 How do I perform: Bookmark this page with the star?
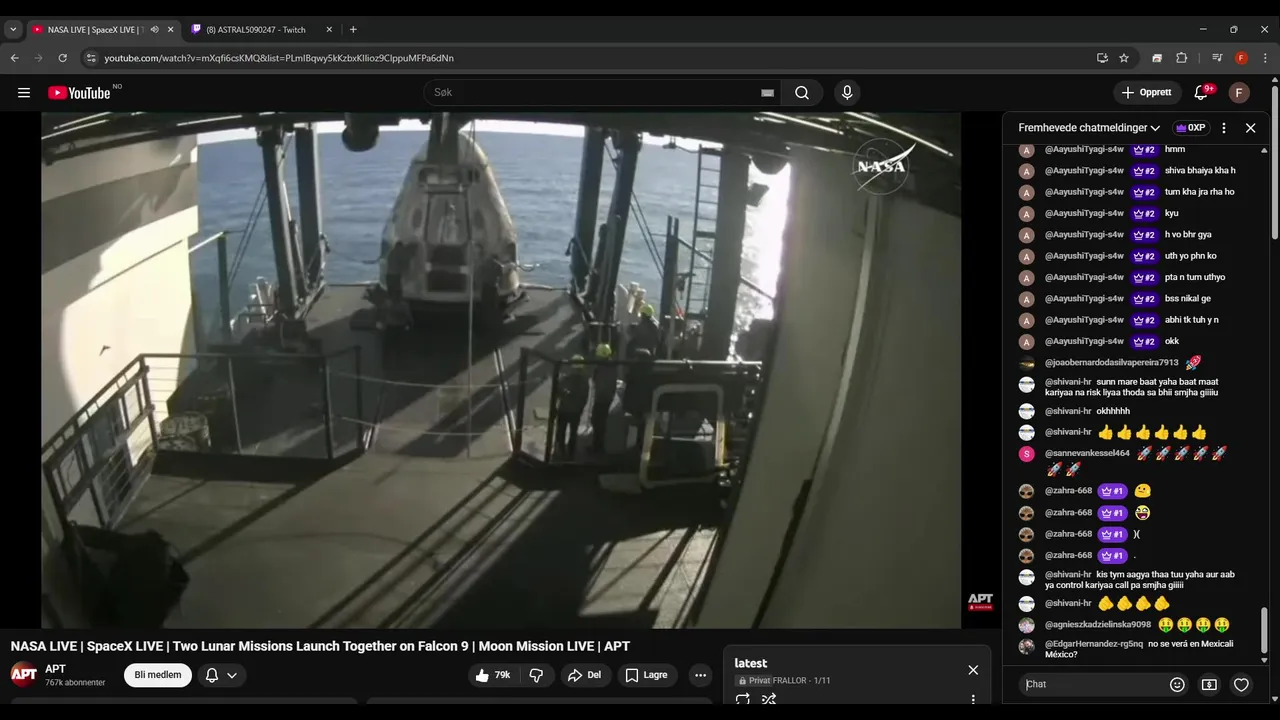point(1124,58)
